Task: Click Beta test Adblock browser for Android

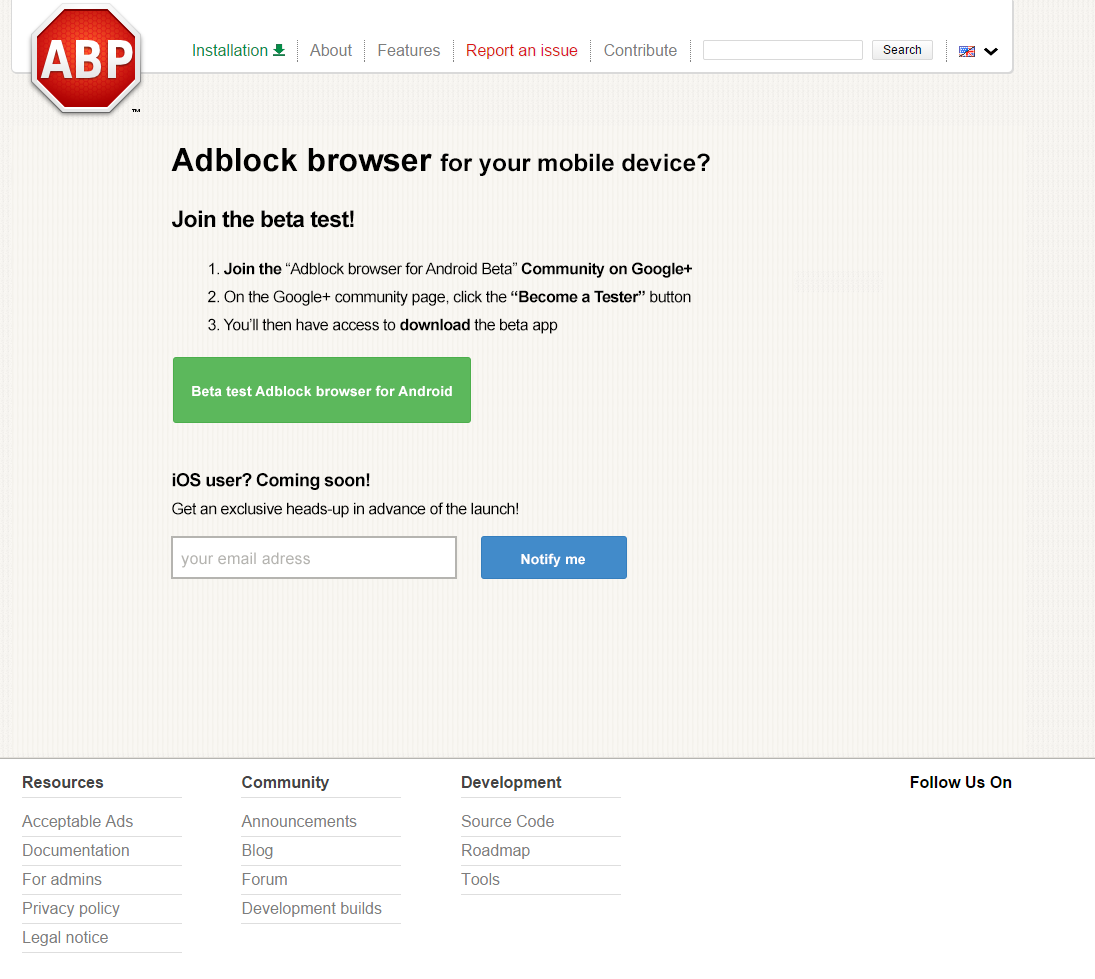Action: point(321,391)
